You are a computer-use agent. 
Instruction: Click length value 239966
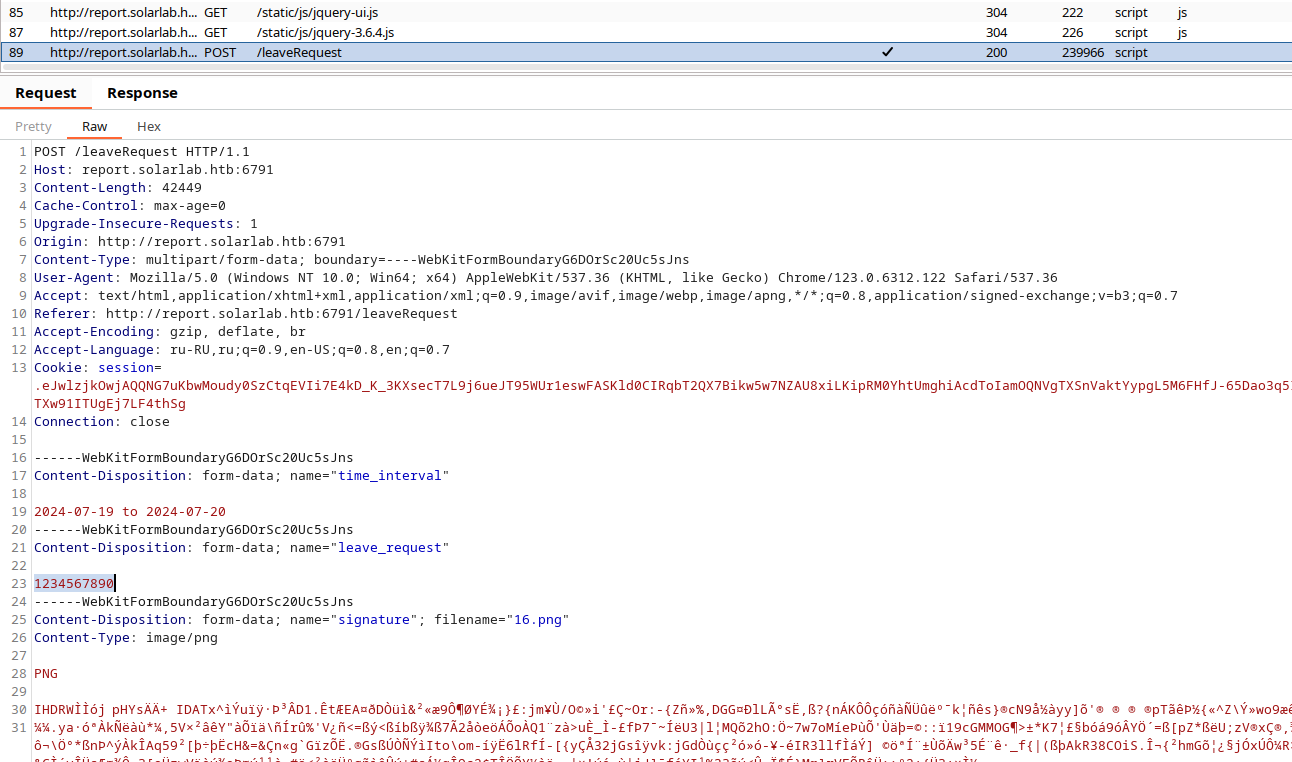(x=1083, y=52)
